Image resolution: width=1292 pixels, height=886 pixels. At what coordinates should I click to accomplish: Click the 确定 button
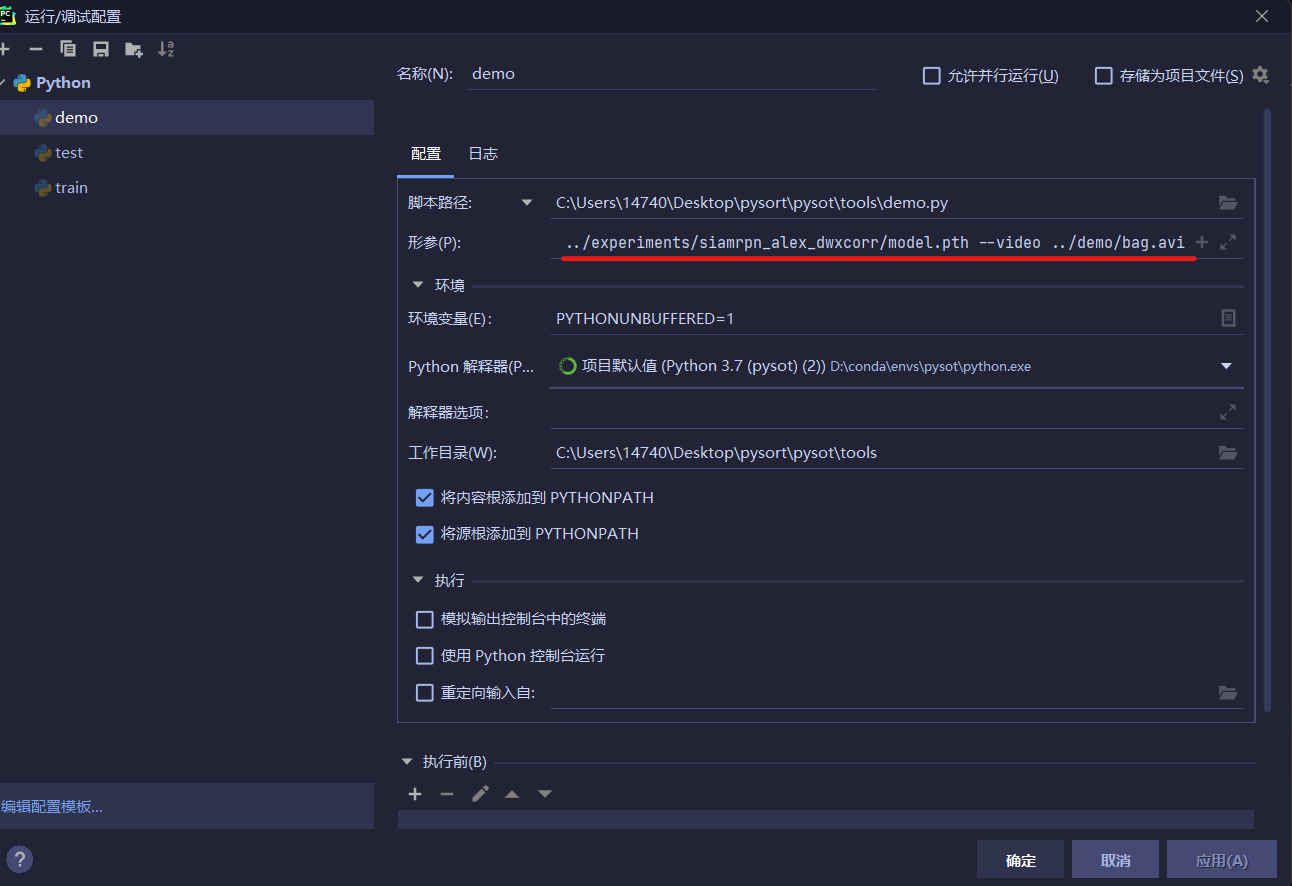1021,860
